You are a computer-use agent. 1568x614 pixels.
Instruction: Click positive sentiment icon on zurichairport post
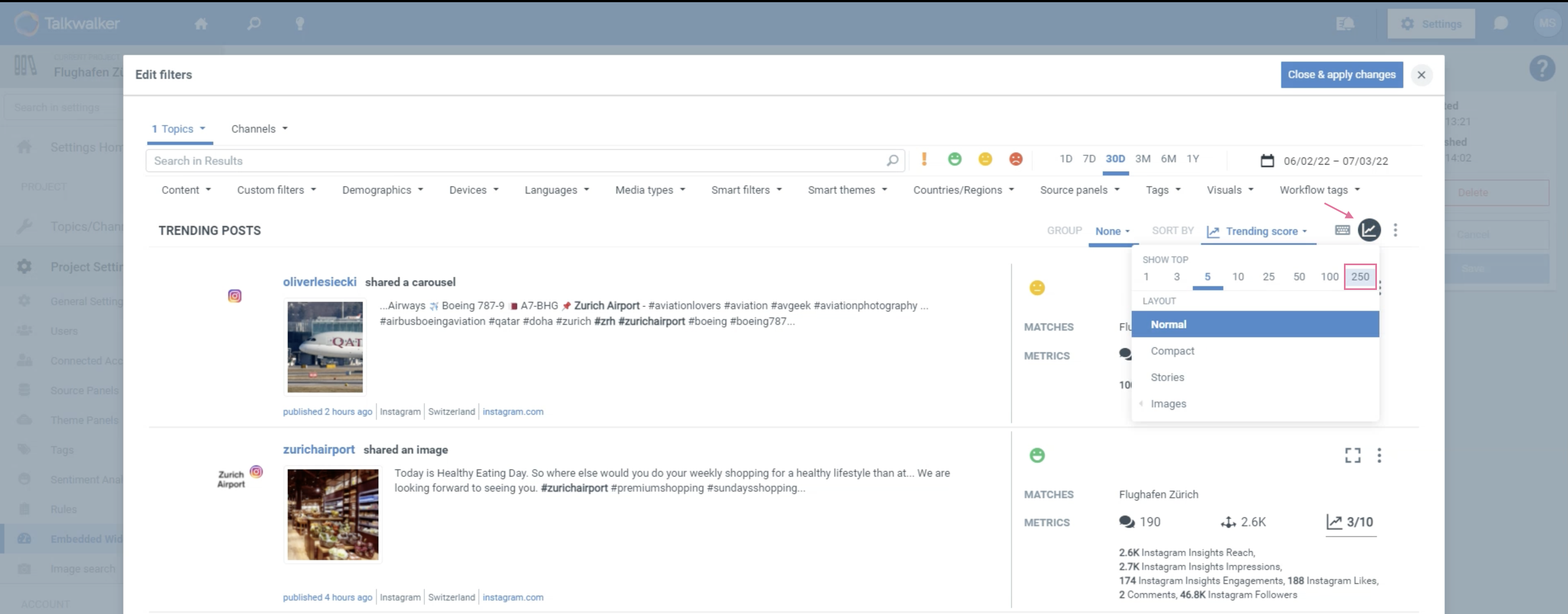(1037, 455)
